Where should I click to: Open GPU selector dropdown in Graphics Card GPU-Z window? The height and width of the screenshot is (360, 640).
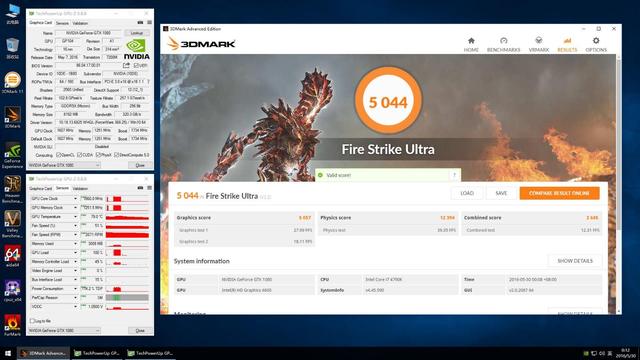pos(64,165)
